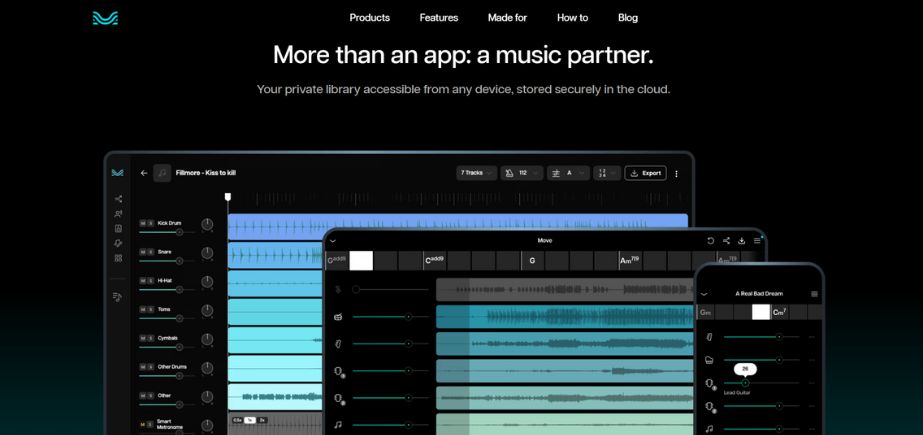Click the white highlighted chord cell on the tablet
923x435 pixels.
point(361,261)
